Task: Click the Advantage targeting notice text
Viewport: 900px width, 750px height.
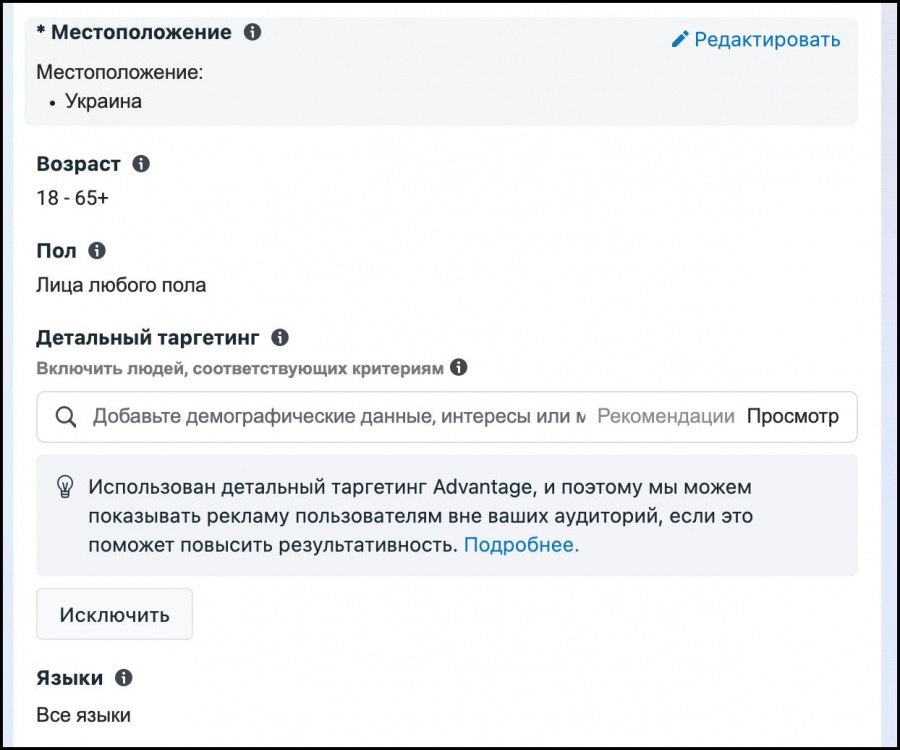Action: pos(420,516)
